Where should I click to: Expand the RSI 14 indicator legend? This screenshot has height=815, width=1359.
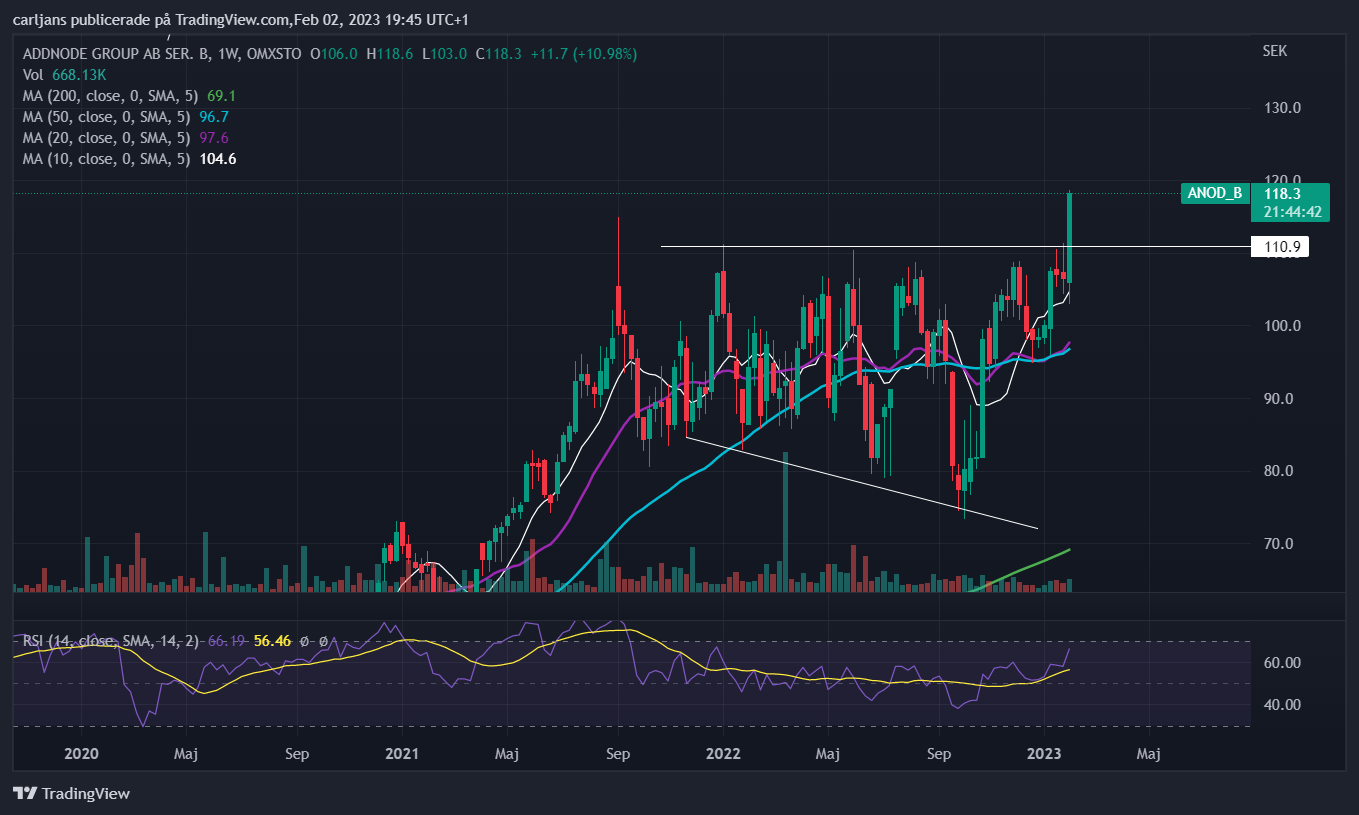point(110,640)
